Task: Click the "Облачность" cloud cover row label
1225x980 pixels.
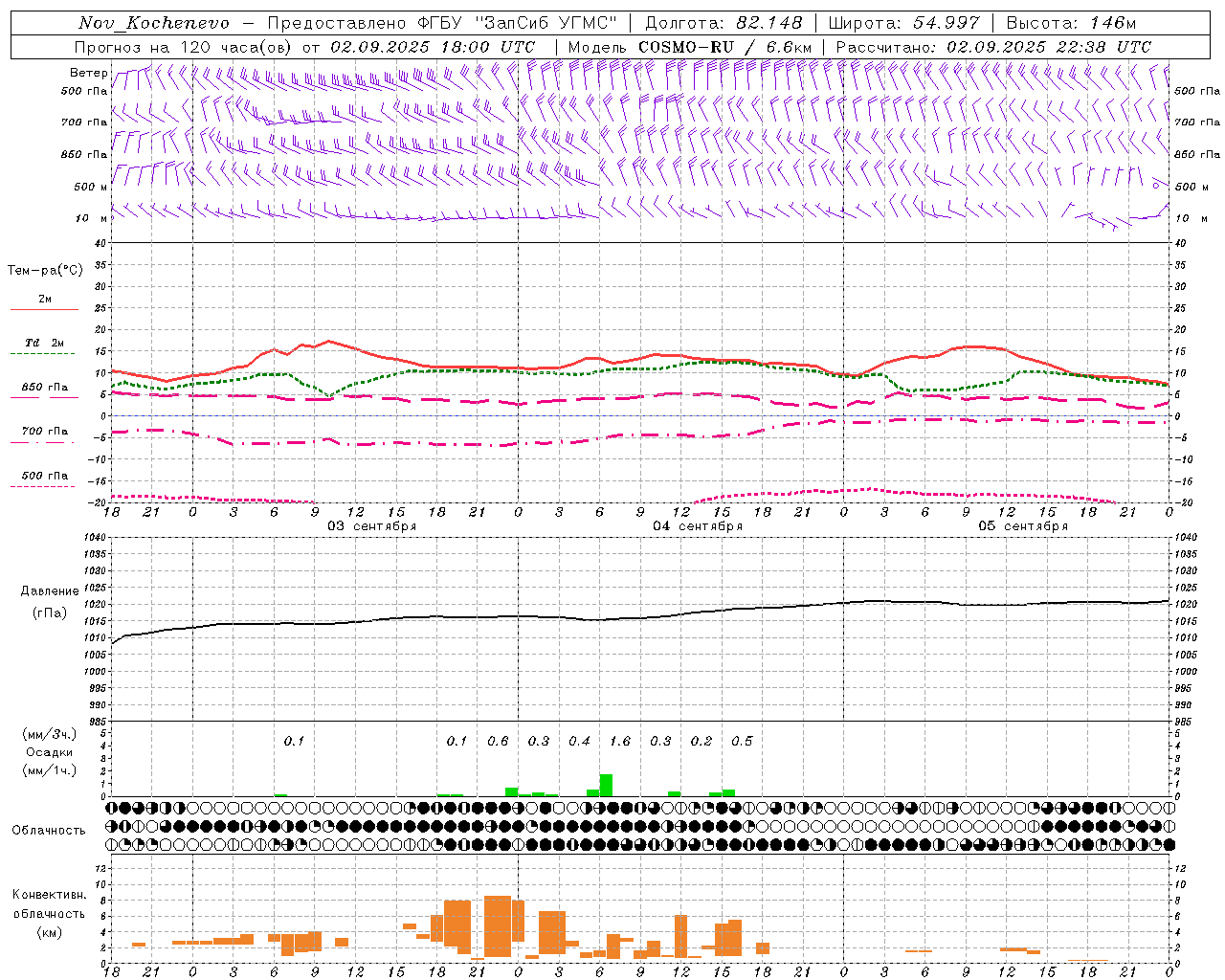Action: (49, 831)
